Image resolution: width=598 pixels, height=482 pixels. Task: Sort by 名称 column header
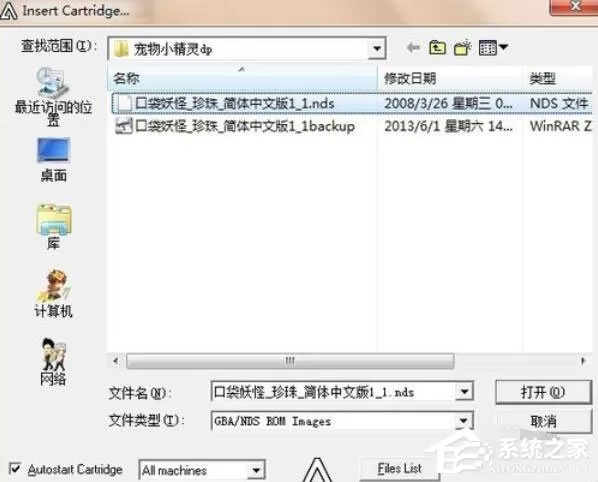tap(243, 78)
